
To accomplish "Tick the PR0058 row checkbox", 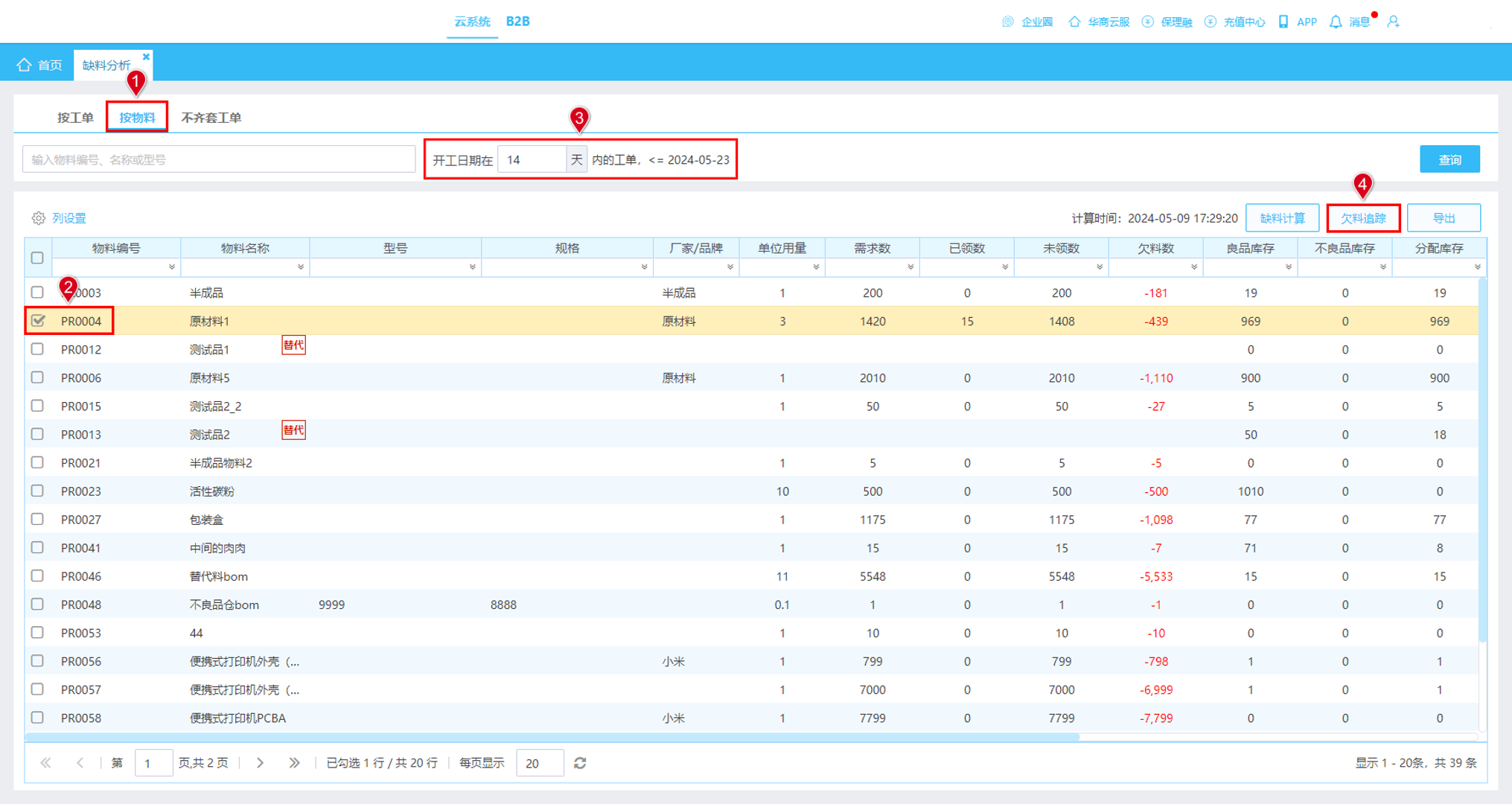I will [x=37, y=718].
